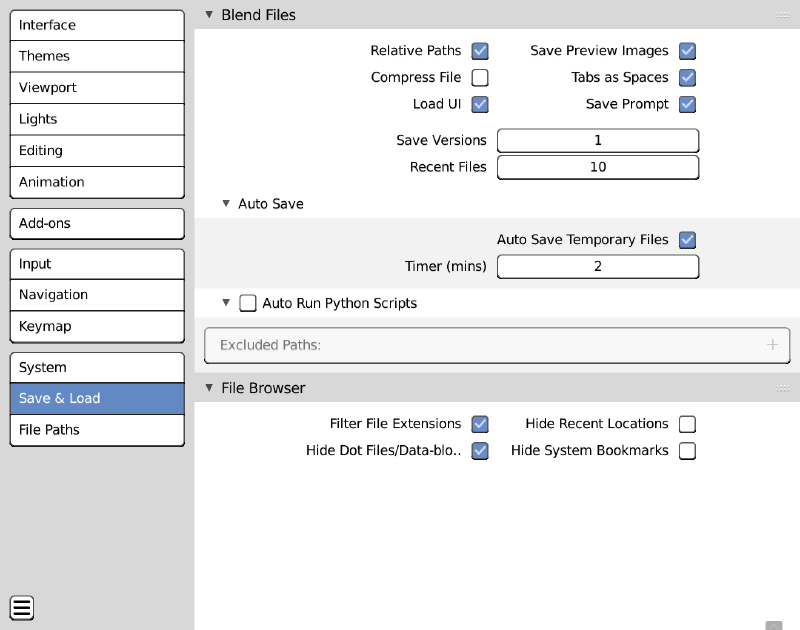Open the Add-ons preferences section
Screen dimensions: 800x630
tap(97, 223)
